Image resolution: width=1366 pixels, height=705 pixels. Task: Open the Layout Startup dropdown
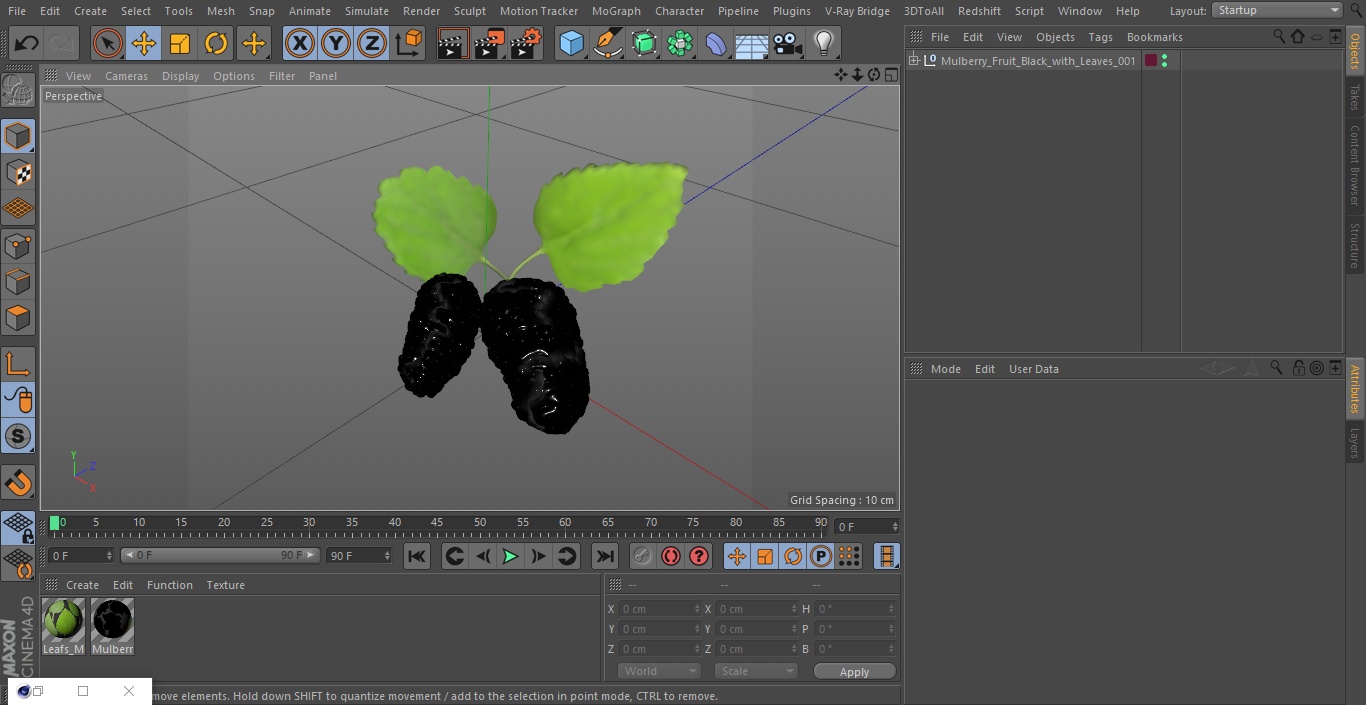1278,10
